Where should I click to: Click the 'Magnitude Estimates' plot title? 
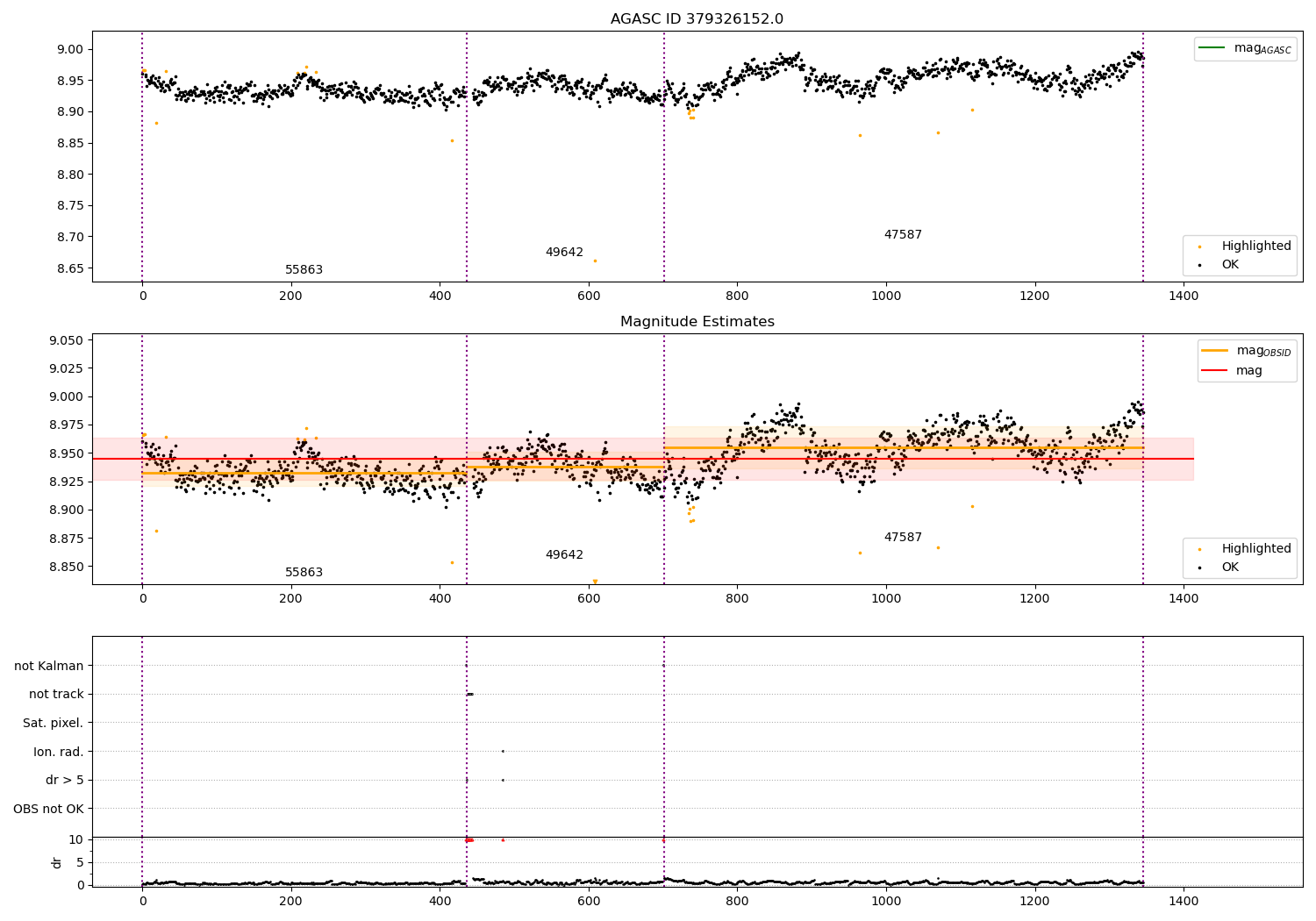[697, 322]
